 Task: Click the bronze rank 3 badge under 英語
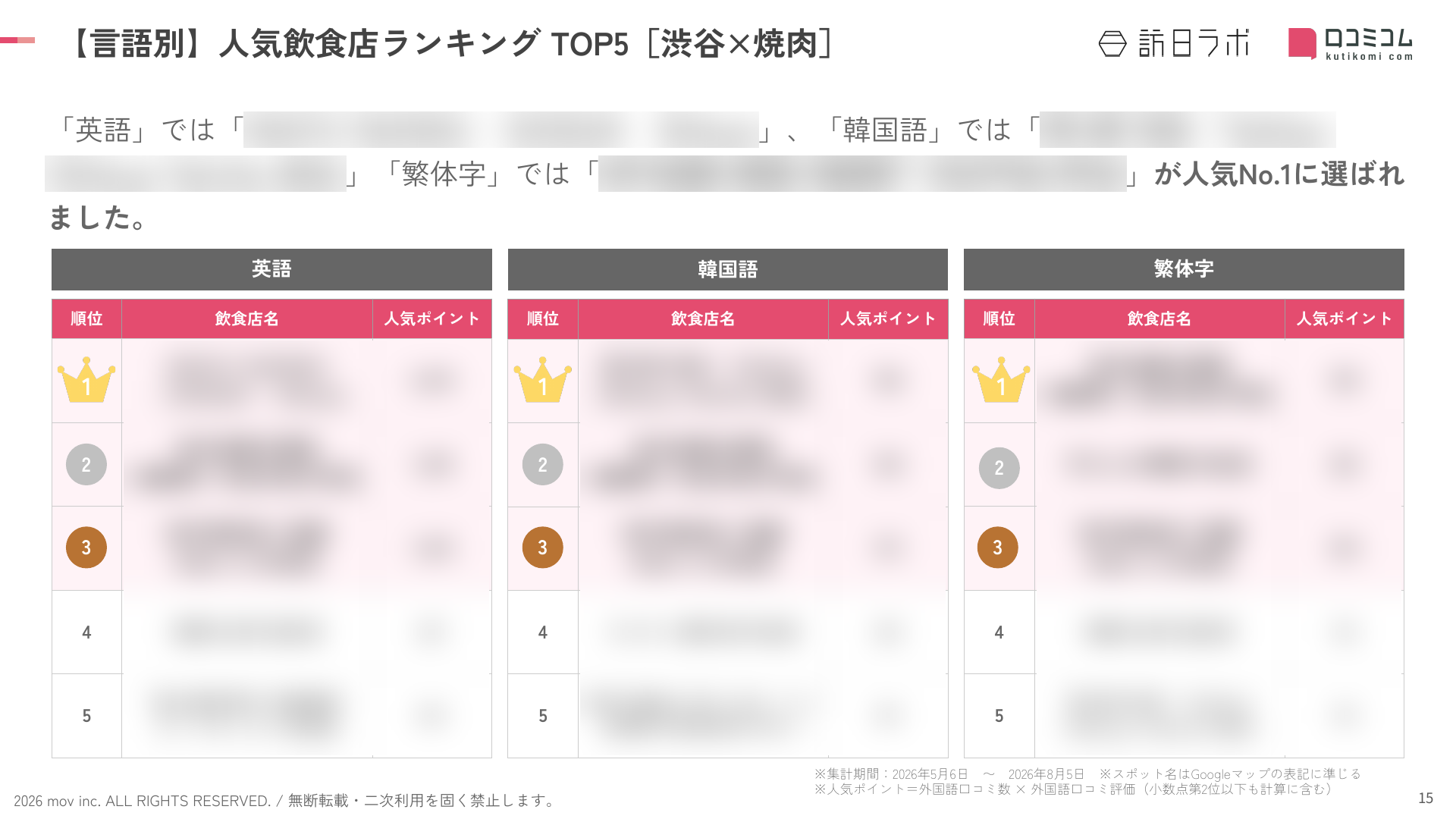[x=86, y=548]
